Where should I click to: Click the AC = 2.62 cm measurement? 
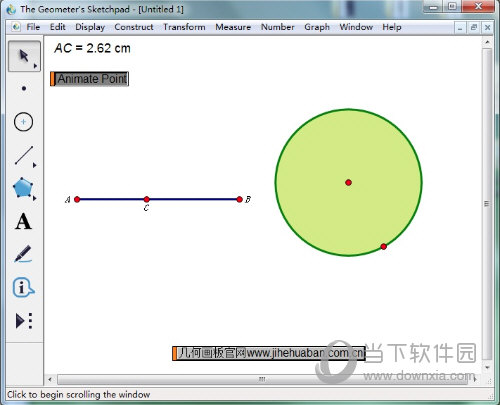pyautogui.click(x=92, y=48)
